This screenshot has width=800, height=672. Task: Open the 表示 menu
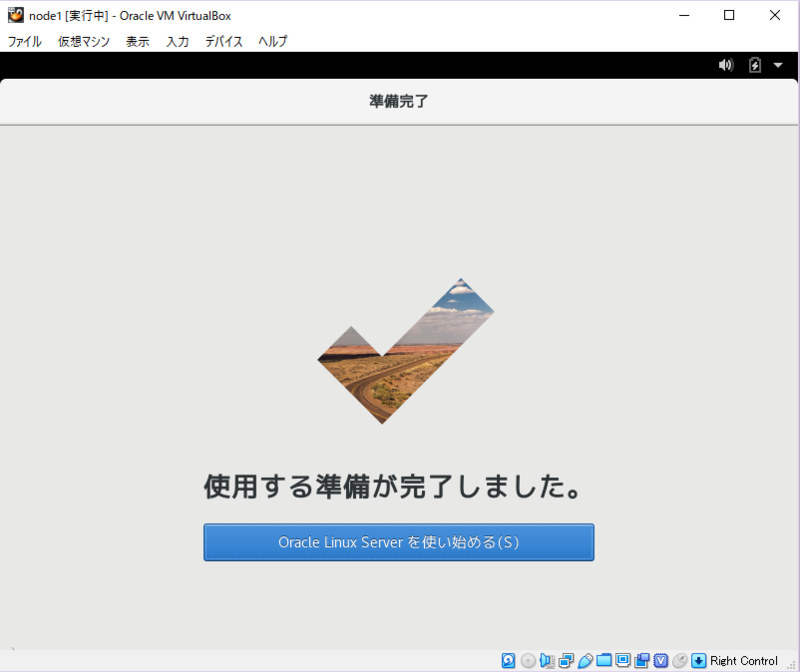[x=138, y=41]
